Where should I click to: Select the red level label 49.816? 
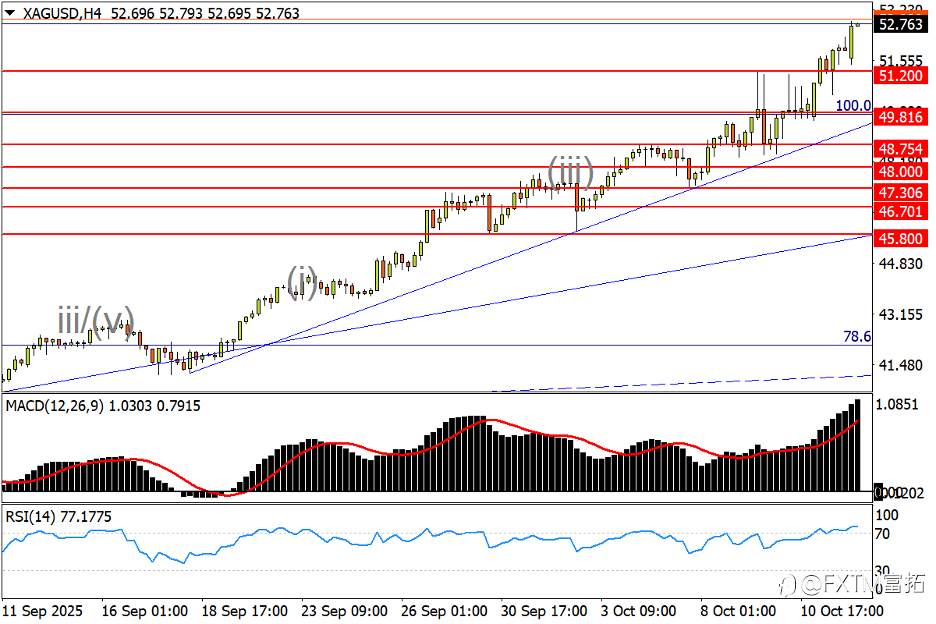[901, 117]
